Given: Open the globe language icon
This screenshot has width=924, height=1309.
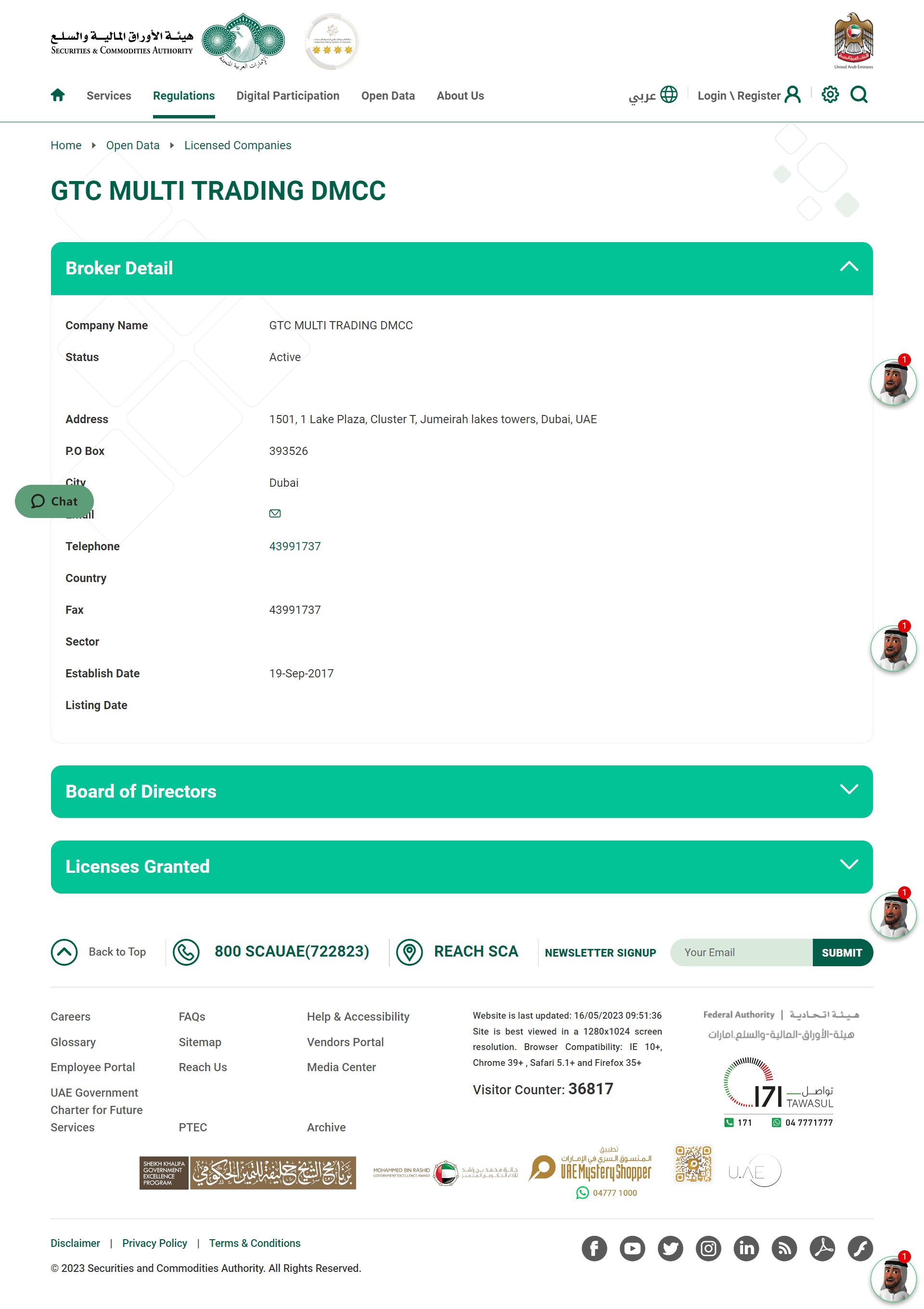Looking at the screenshot, I should point(668,95).
